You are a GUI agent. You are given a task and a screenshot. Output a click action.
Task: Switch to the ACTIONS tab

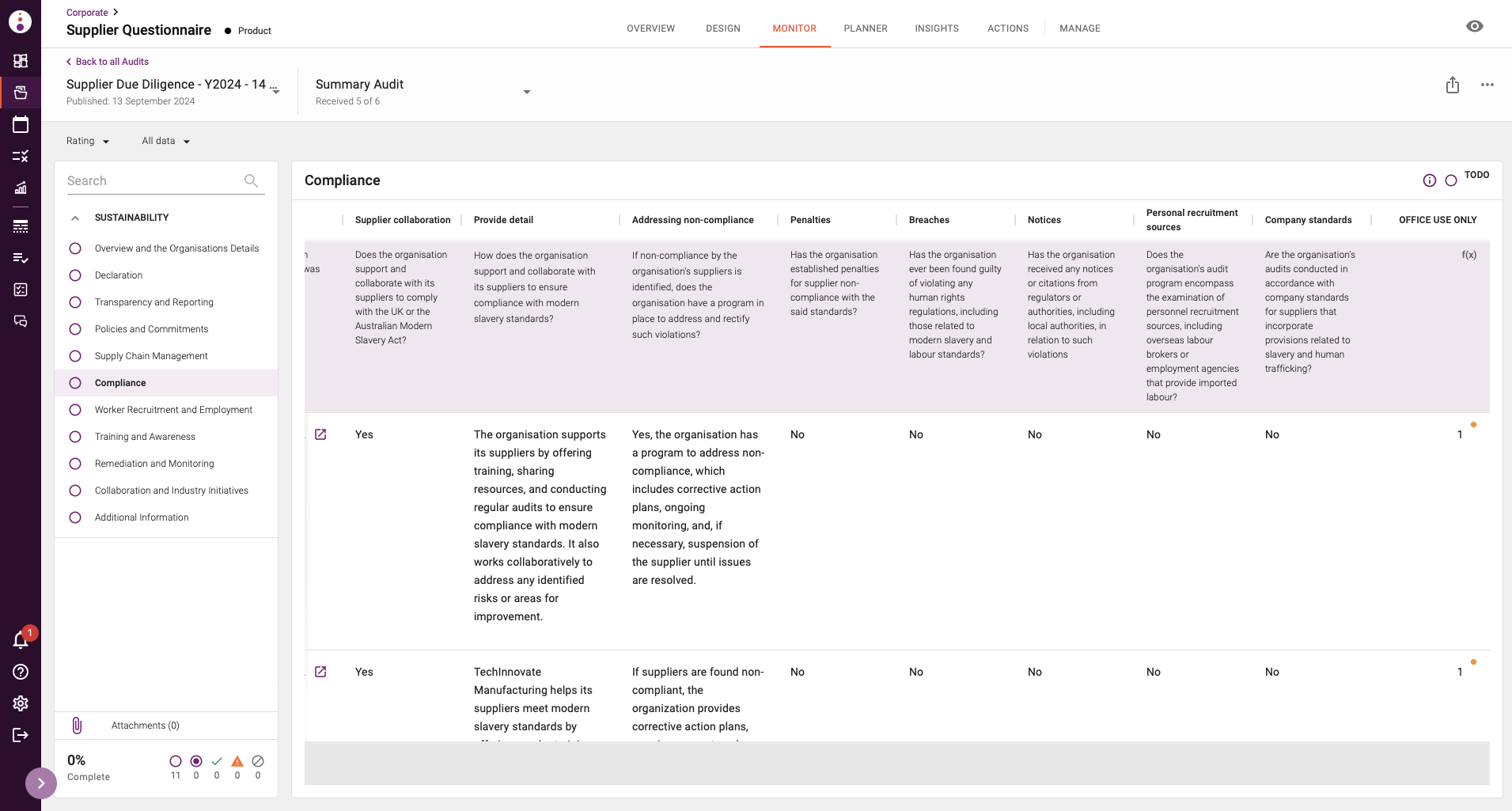tap(1008, 28)
